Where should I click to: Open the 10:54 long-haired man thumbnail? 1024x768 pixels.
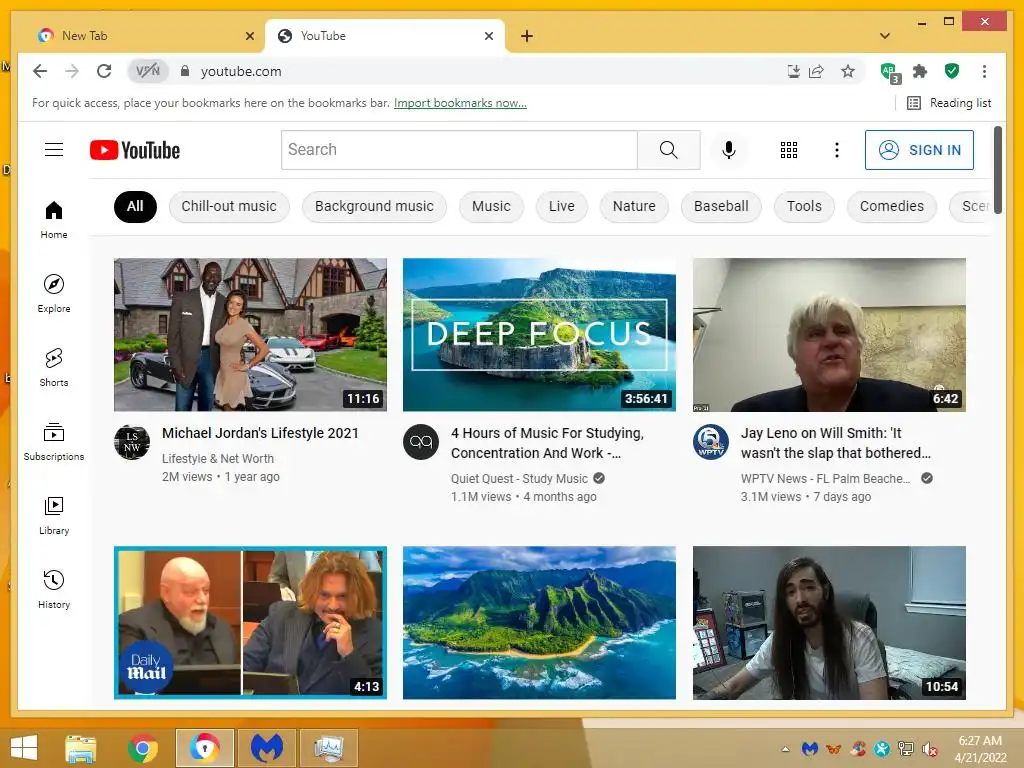pos(829,622)
